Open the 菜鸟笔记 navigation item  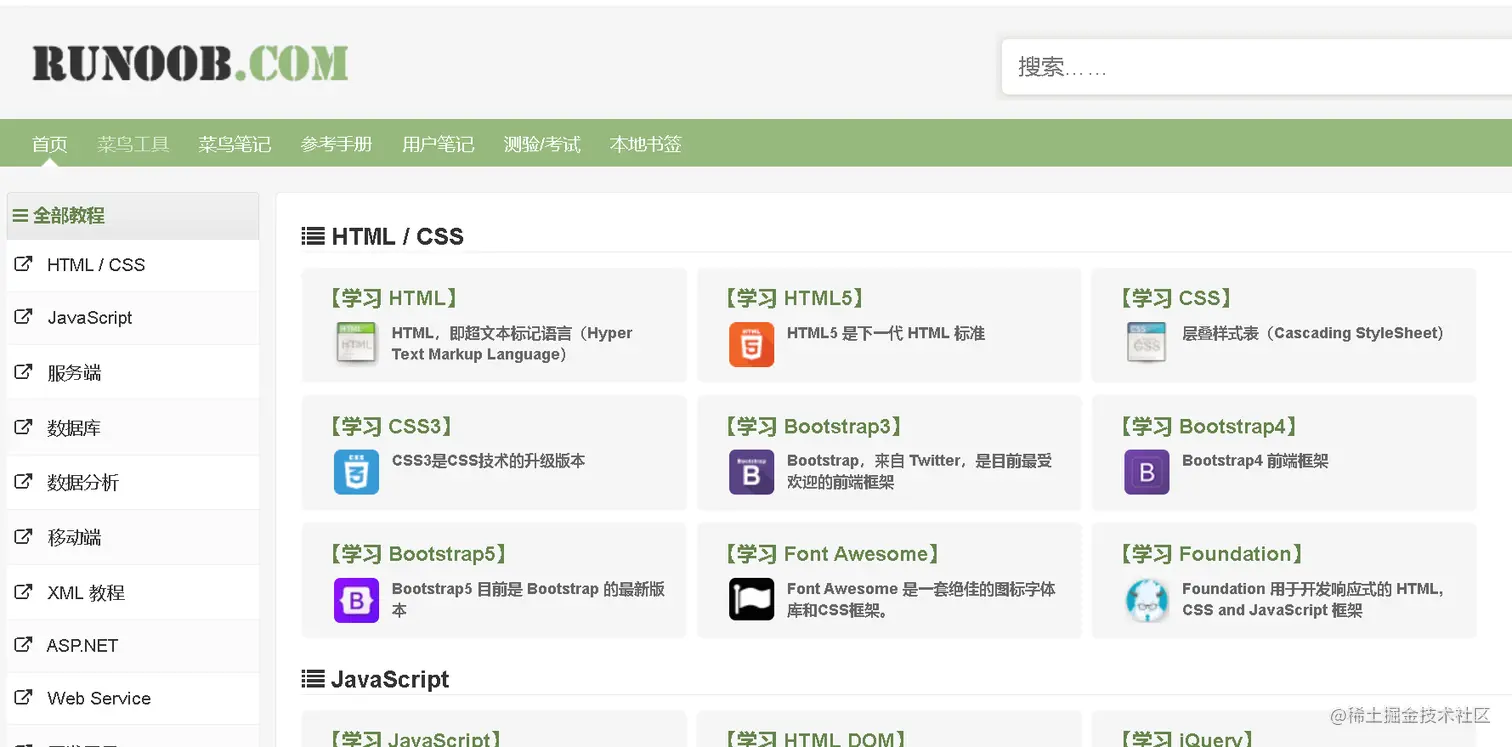click(x=235, y=144)
